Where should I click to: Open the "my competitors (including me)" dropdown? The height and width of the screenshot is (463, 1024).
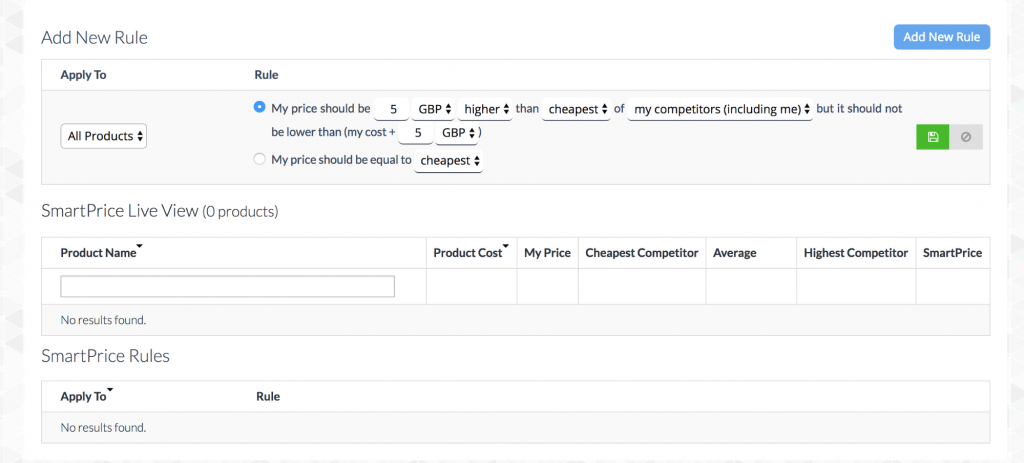720,109
